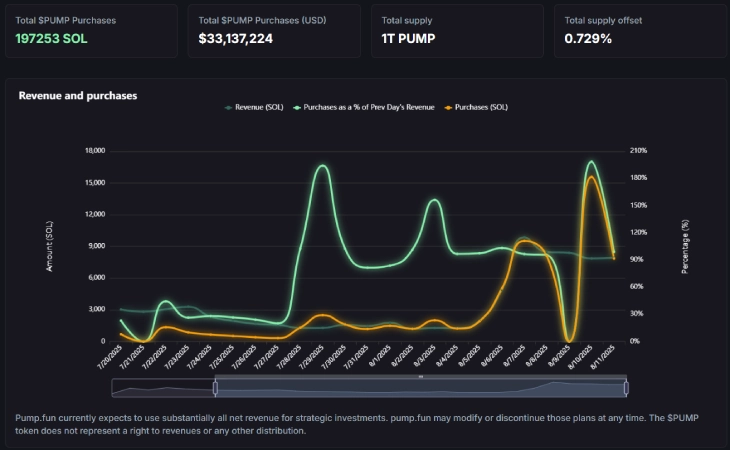The height and width of the screenshot is (450, 730).
Task: Click the Total $PUMP Purchases card
Action: 90,30
